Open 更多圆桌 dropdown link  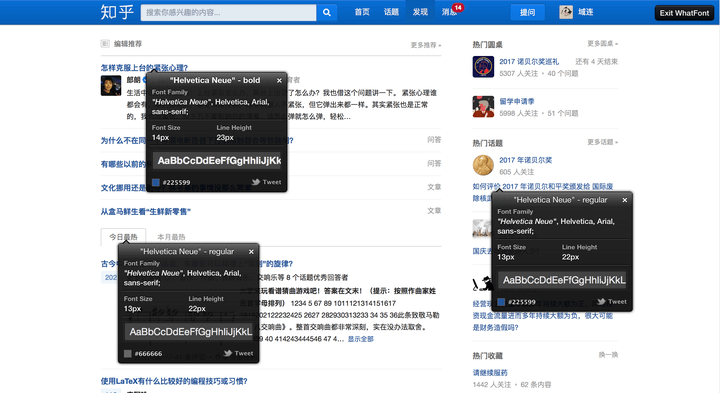(x=602, y=44)
